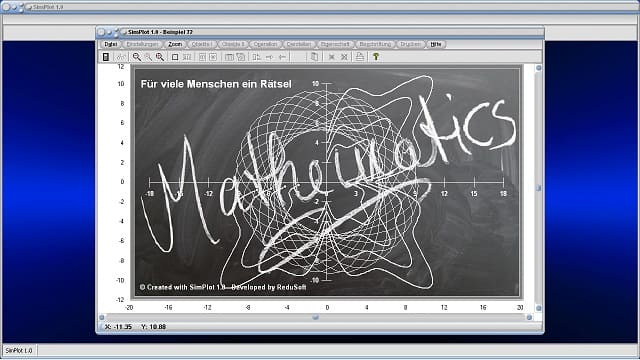Click the horizontal slider center thumb below plot
640x360 pixels.
click(316, 317)
